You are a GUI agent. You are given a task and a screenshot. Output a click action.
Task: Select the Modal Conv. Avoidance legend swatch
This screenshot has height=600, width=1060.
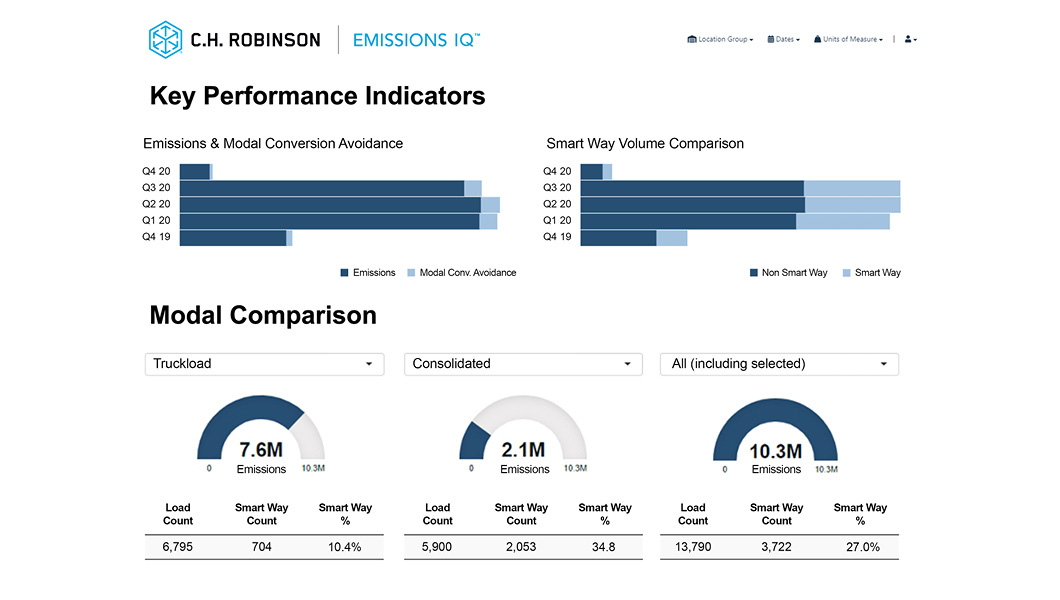tap(411, 273)
